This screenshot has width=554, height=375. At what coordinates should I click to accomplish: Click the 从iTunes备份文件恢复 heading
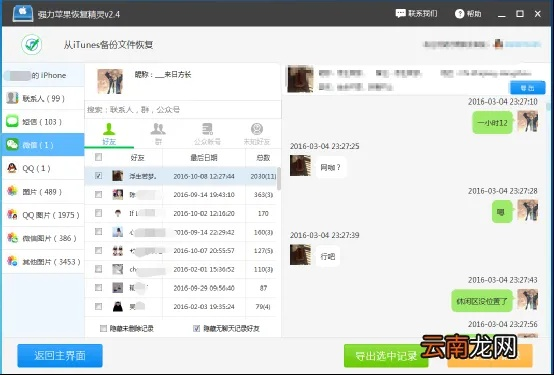point(108,45)
